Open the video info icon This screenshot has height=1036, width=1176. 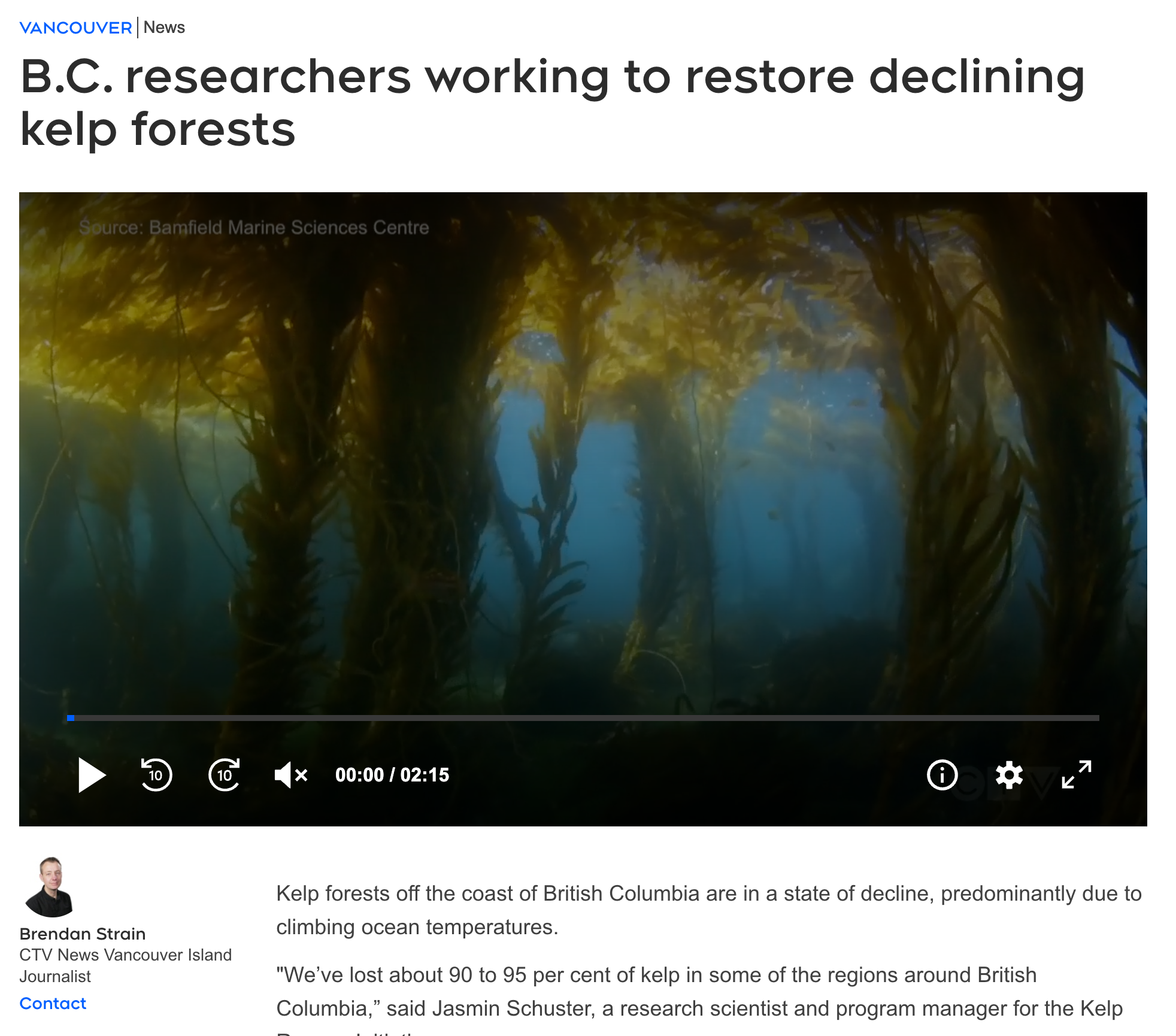pos(942,775)
